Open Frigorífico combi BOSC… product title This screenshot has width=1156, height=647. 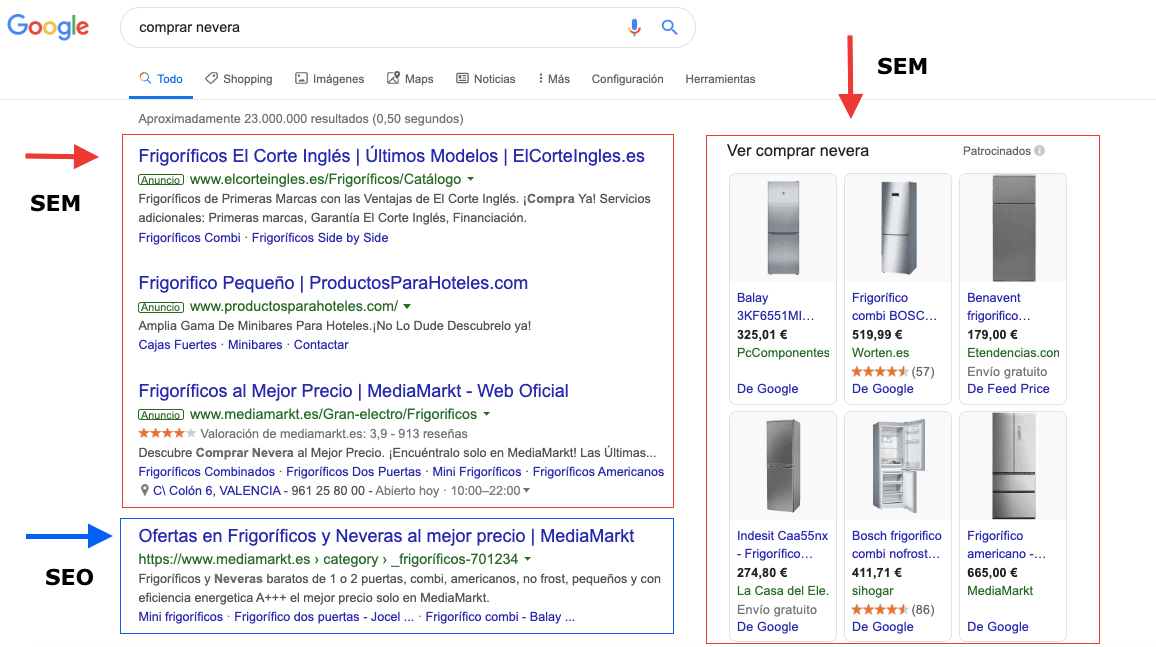tap(894, 307)
